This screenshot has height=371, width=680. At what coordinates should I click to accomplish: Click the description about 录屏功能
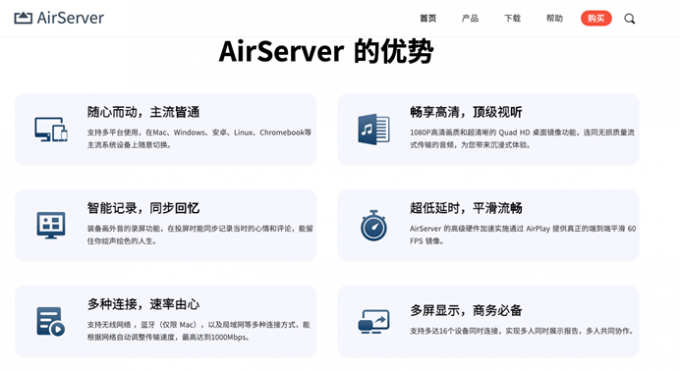pyautogui.click(x=200, y=234)
